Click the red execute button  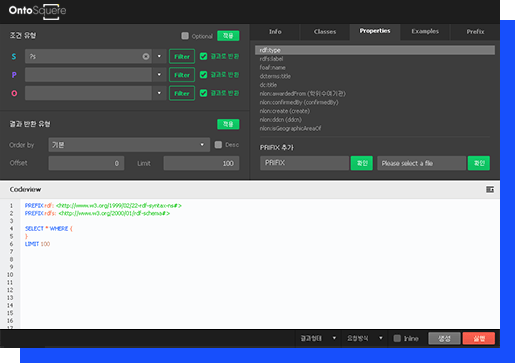coord(479,338)
